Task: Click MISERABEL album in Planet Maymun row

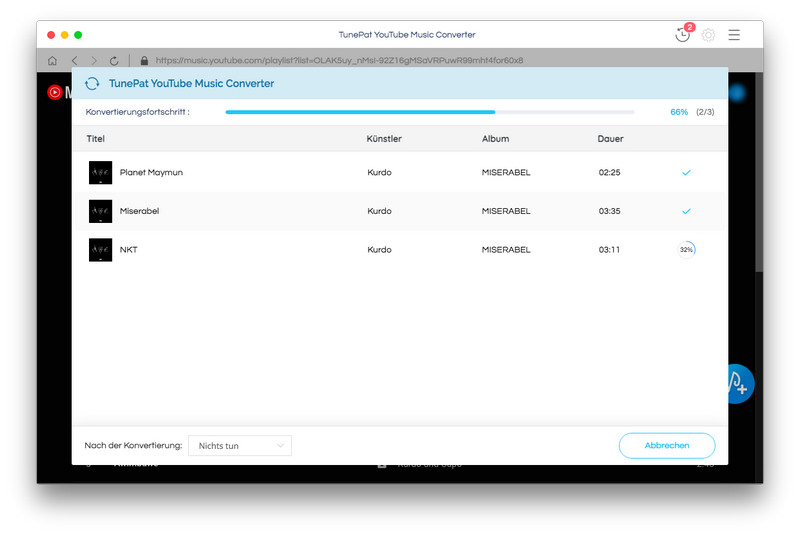Action: click(x=506, y=172)
